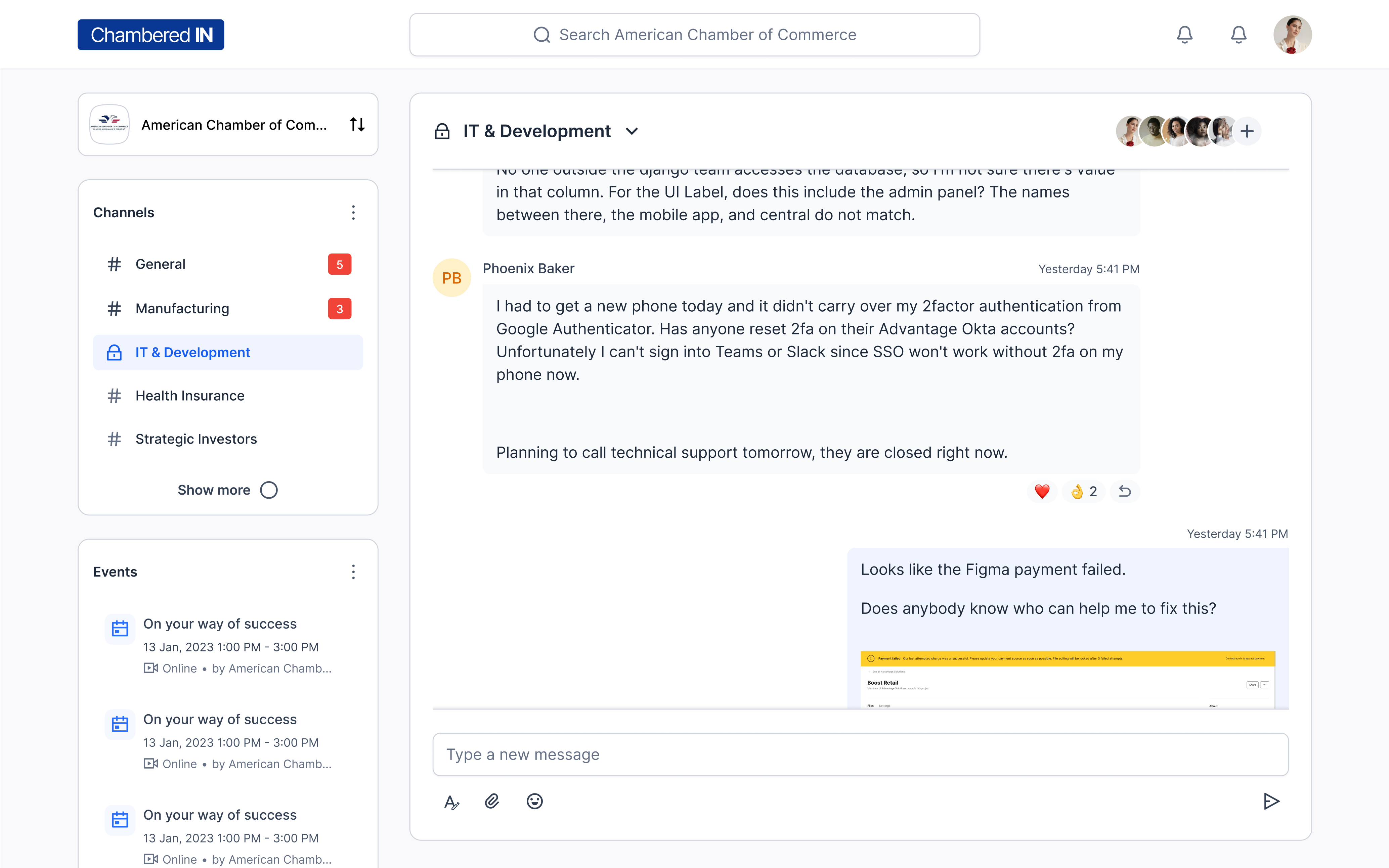
Task: Open the third On your way of success event
Action: 227,836
